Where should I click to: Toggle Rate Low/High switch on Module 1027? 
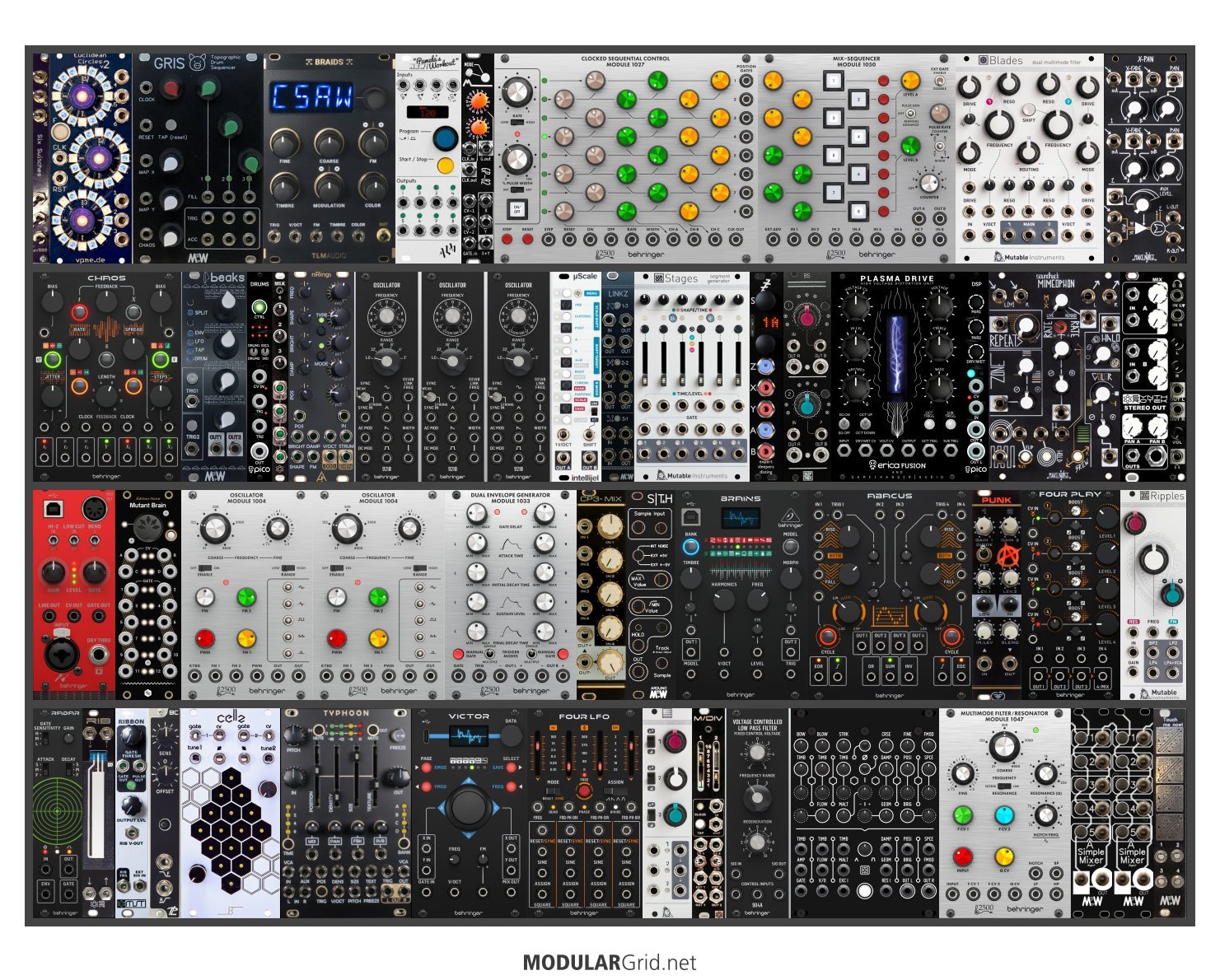click(x=517, y=122)
